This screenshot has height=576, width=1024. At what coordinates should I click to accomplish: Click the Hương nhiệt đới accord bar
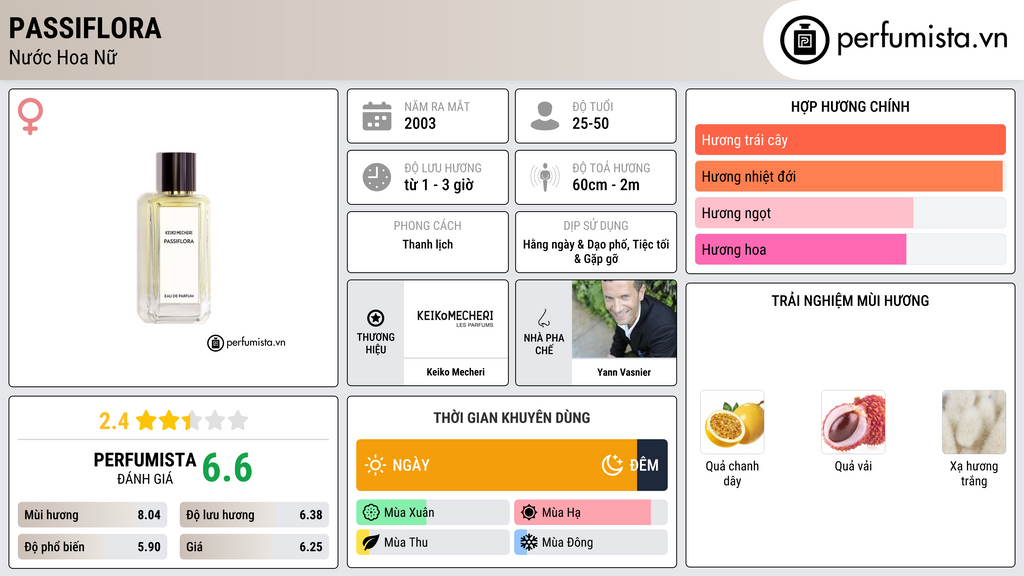pos(850,176)
